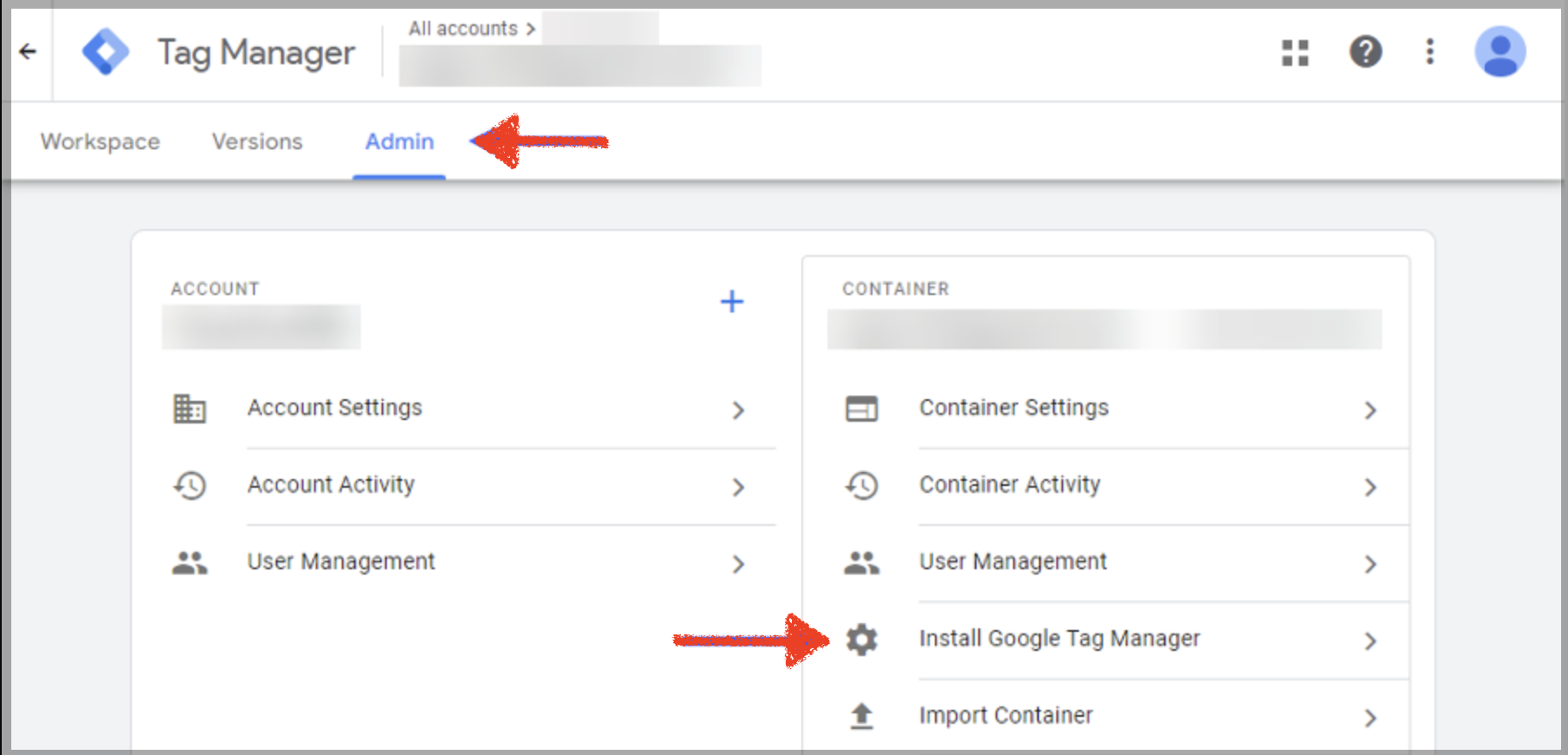The height and width of the screenshot is (755, 1568).
Task: Expand the account User Management chevron
Action: pos(738,564)
